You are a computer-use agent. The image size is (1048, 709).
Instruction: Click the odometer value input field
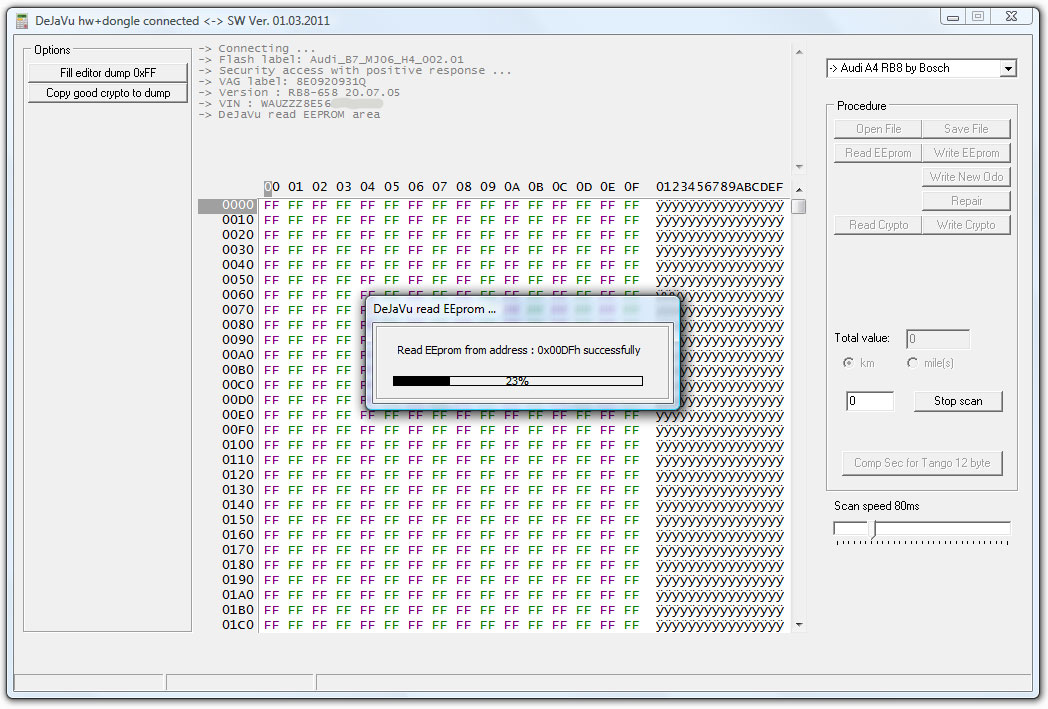[869, 401]
